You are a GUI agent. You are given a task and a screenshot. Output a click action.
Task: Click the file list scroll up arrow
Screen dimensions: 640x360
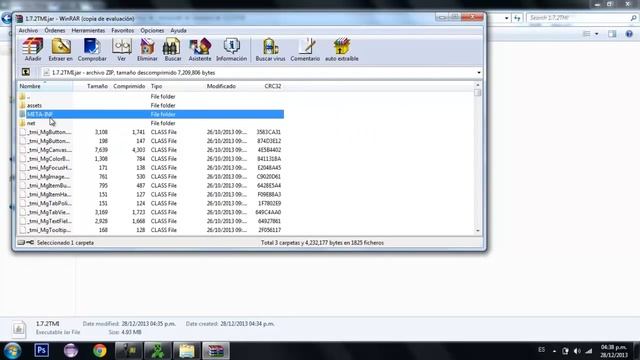point(478,85)
